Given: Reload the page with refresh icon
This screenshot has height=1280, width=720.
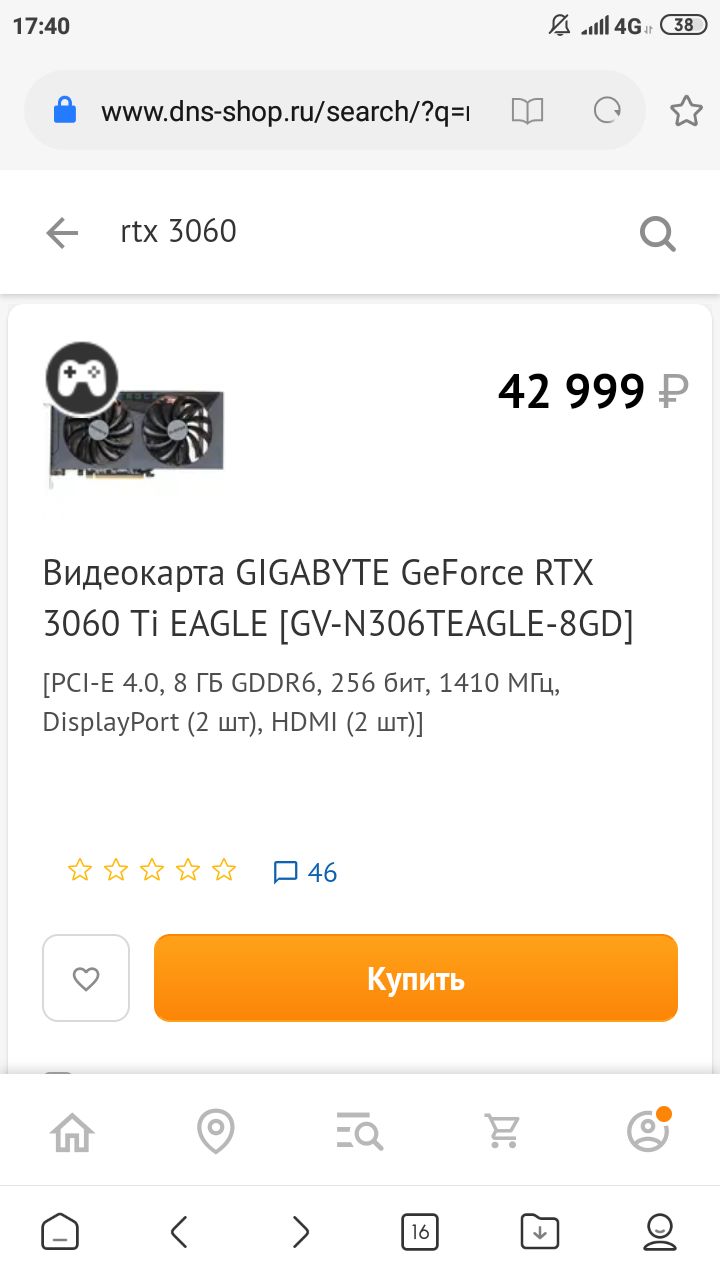Looking at the screenshot, I should click(607, 111).
